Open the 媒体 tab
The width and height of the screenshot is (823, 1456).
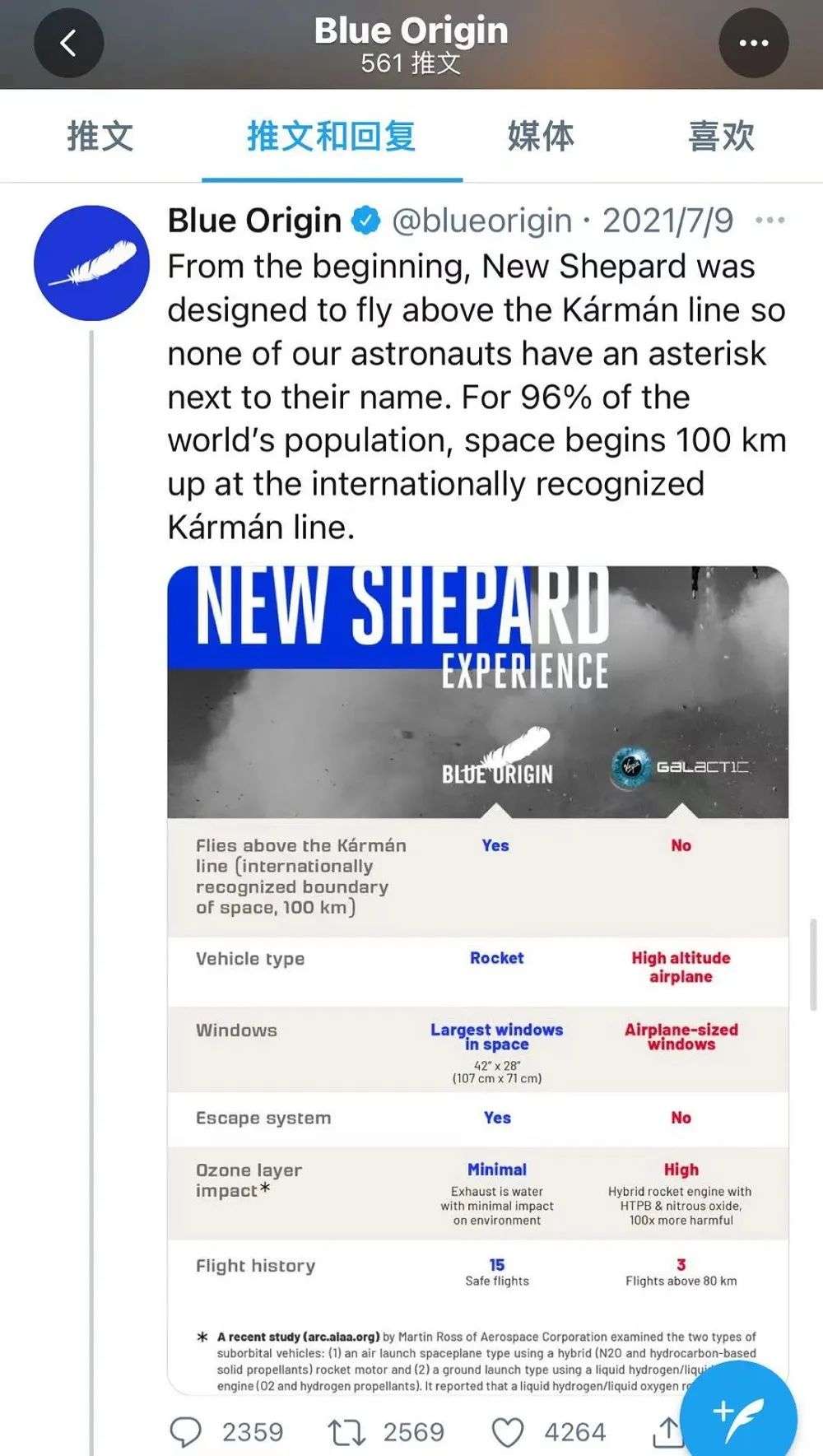[541, 136]
